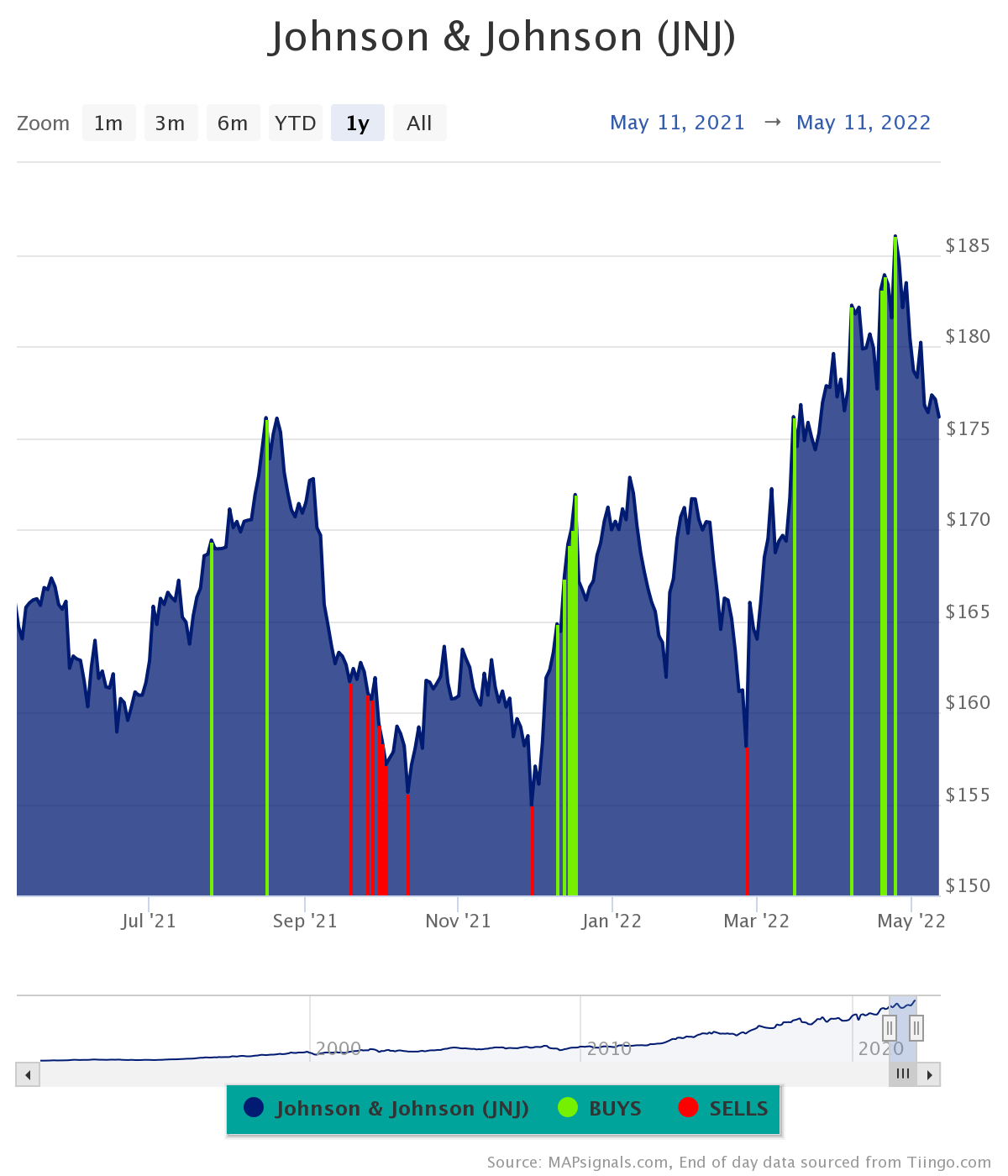Viewport: 1008px width, 1176px height.
Task: Click the 2010 label in navigator
Action: (609, 1048)
